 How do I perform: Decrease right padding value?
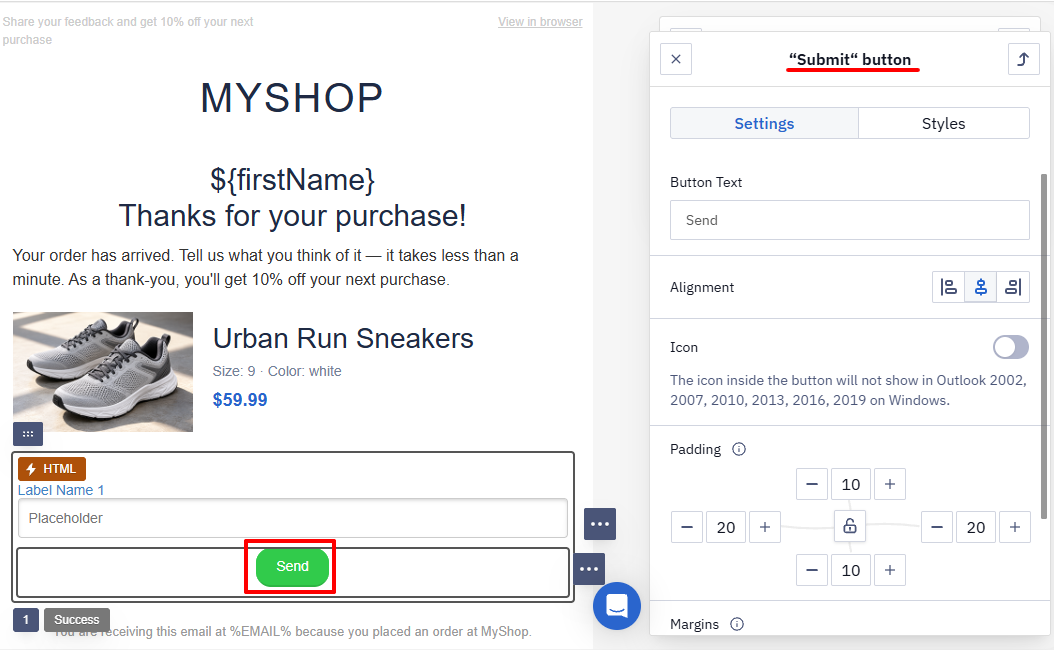point(937,527)
